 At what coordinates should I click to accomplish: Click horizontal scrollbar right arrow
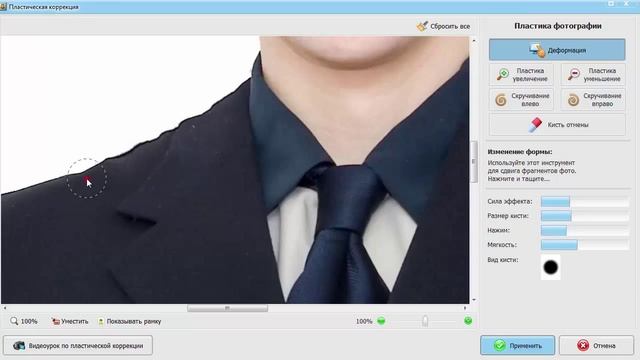(465, 308)
